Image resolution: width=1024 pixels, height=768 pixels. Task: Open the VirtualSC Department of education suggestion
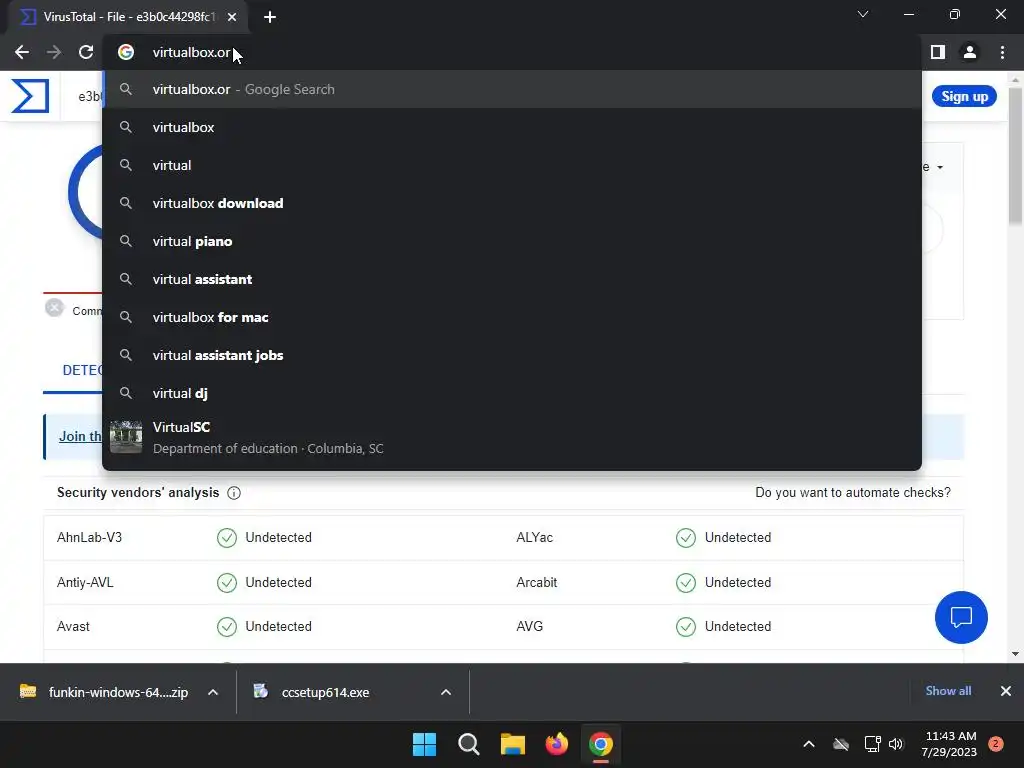tap(512, 438)
